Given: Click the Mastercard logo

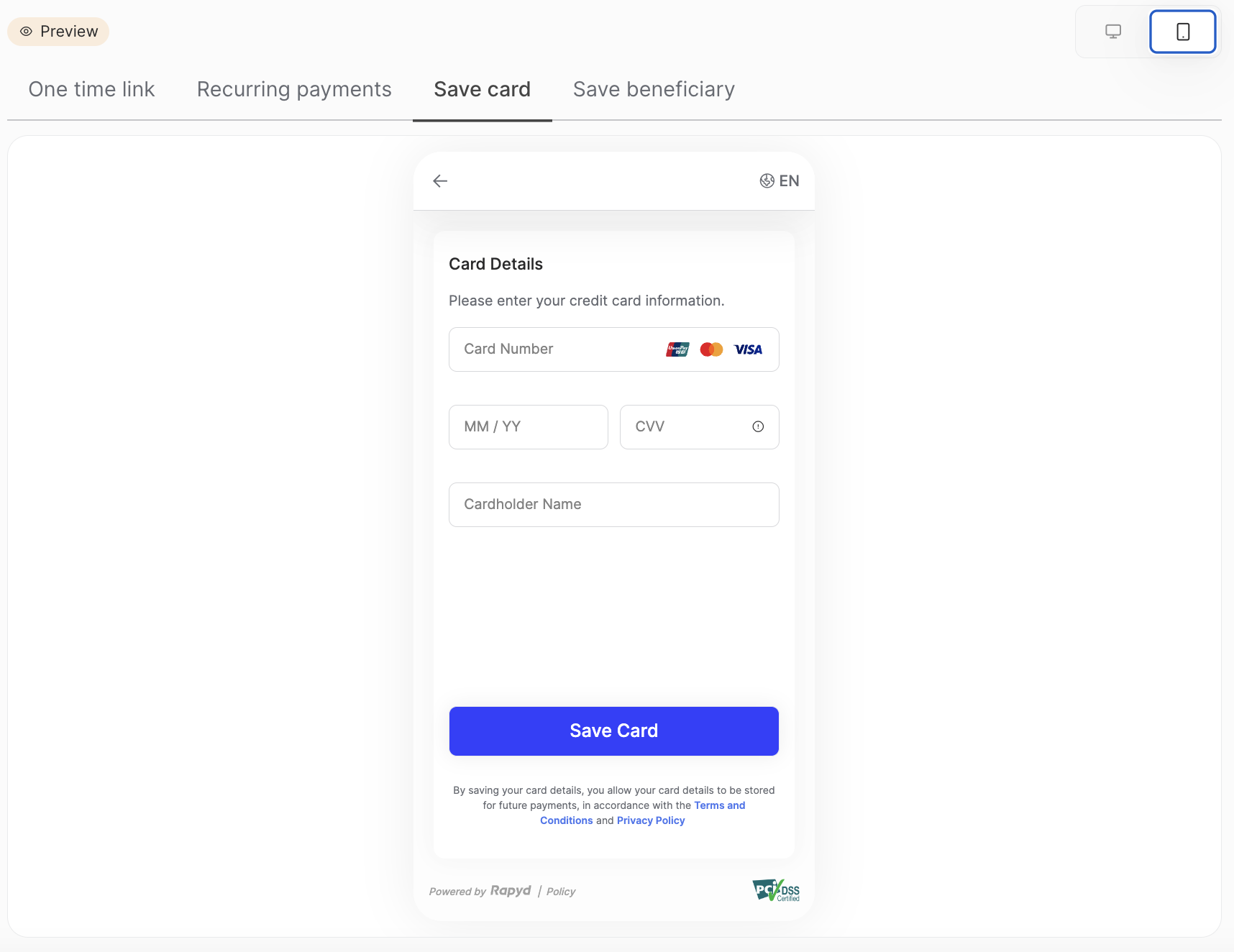Looking at the screenshot, I should (711, 349).
